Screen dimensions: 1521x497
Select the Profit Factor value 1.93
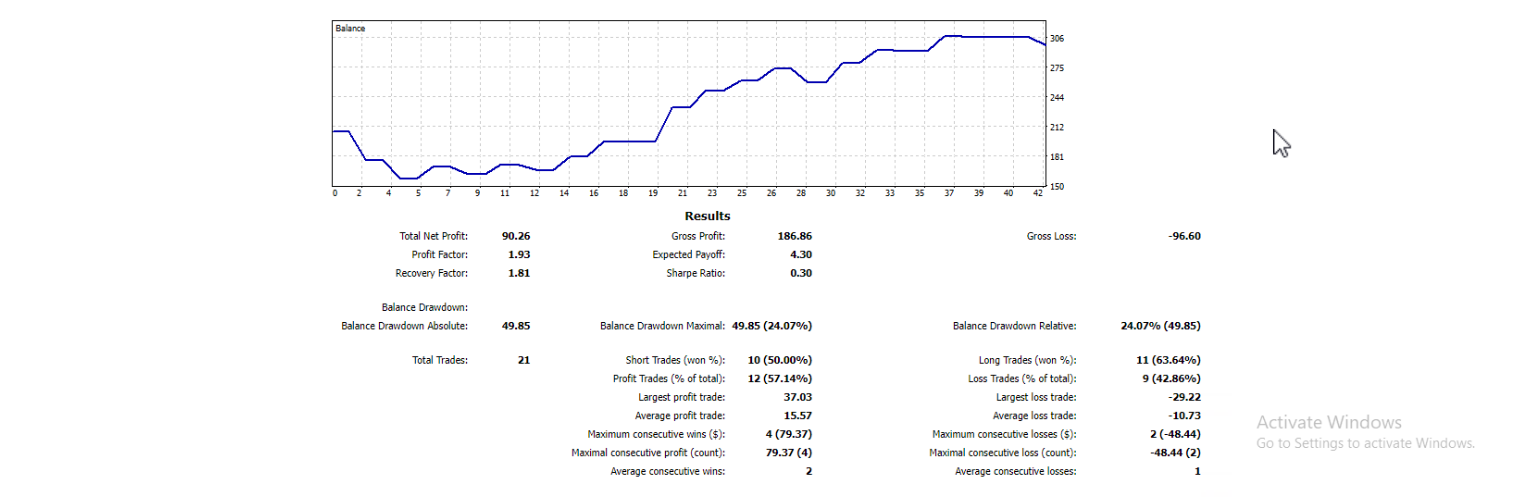point(519,255)
